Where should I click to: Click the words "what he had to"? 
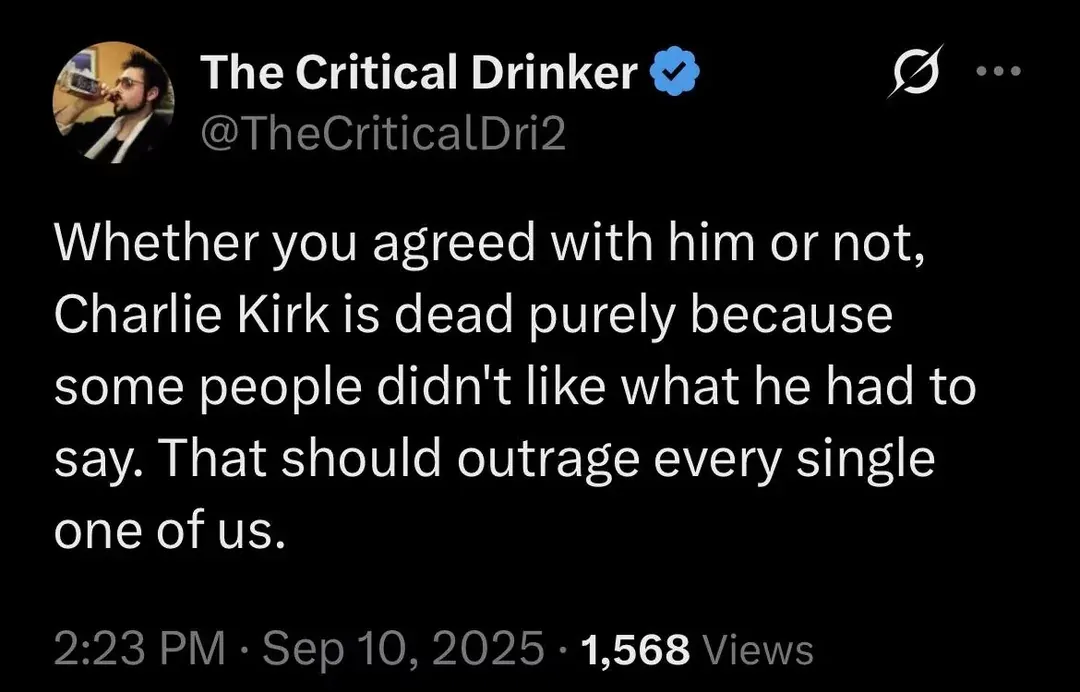(x=798, y=385)
